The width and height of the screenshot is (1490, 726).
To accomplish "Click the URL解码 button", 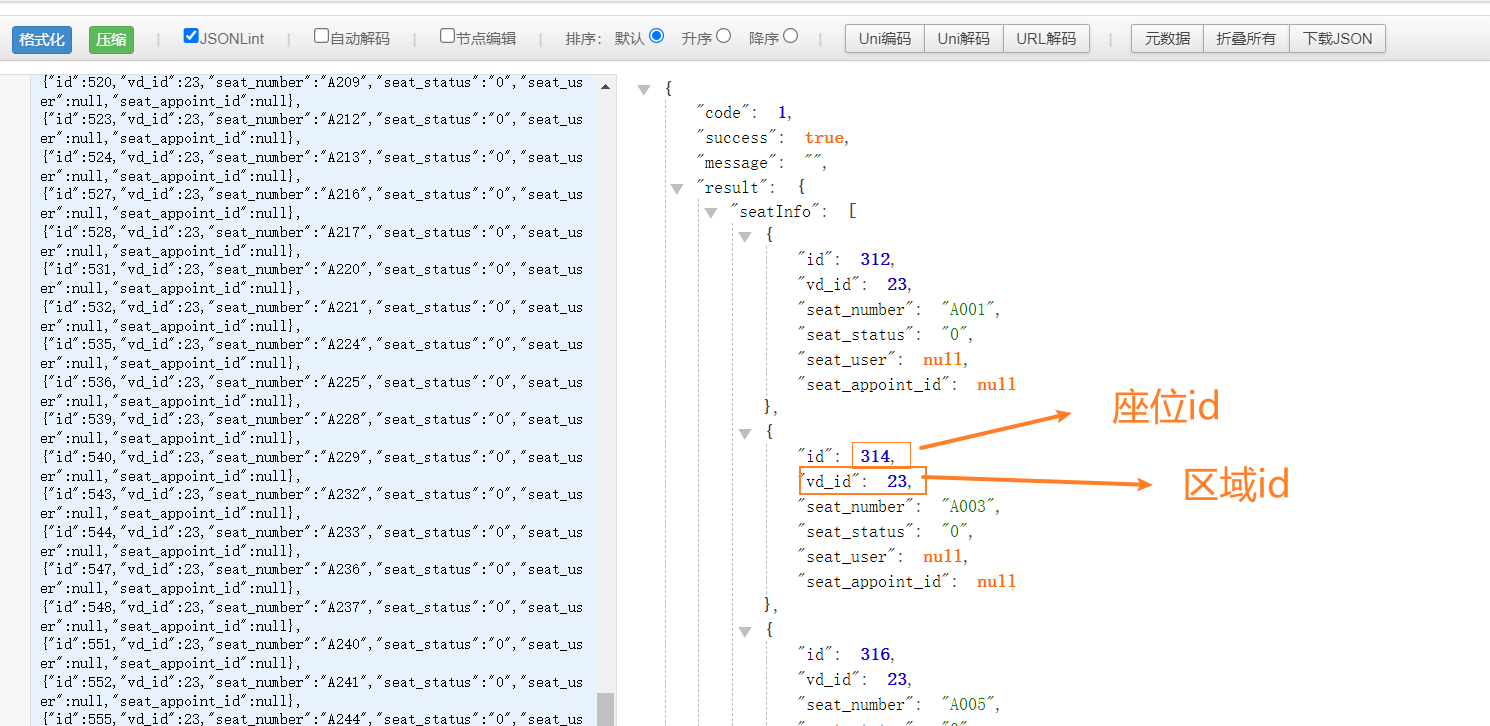I will coord(1046,39).
